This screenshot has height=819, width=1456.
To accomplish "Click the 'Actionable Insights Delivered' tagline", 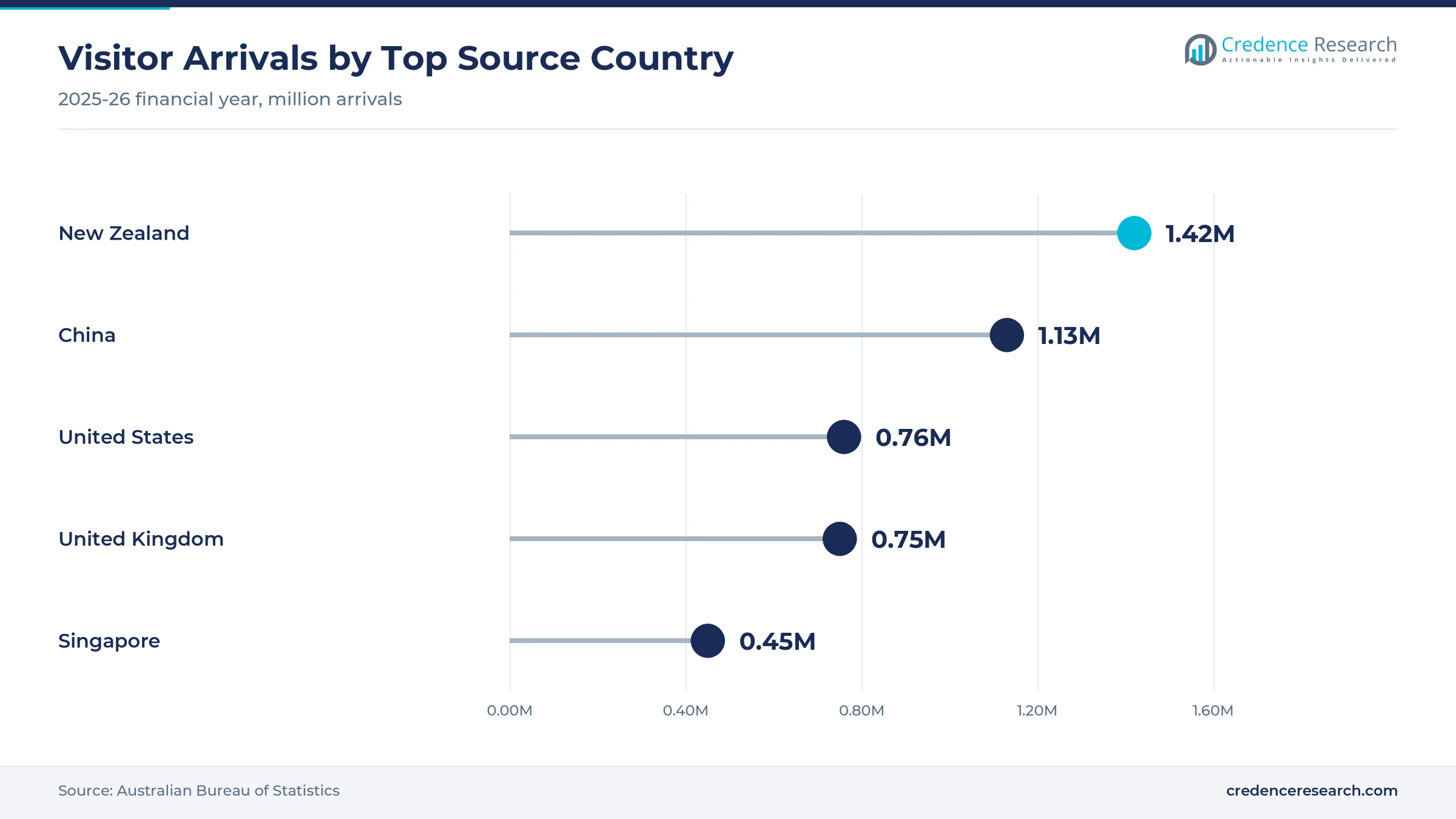I will 1309,60.
